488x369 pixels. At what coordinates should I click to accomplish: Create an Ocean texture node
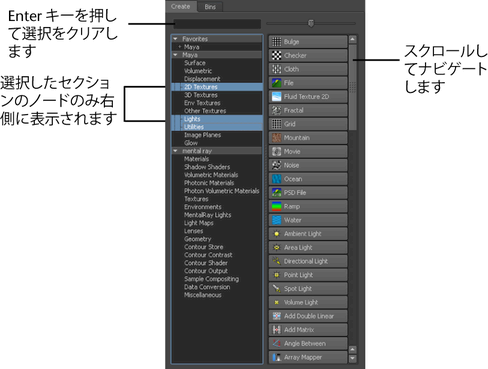point(308,179)
